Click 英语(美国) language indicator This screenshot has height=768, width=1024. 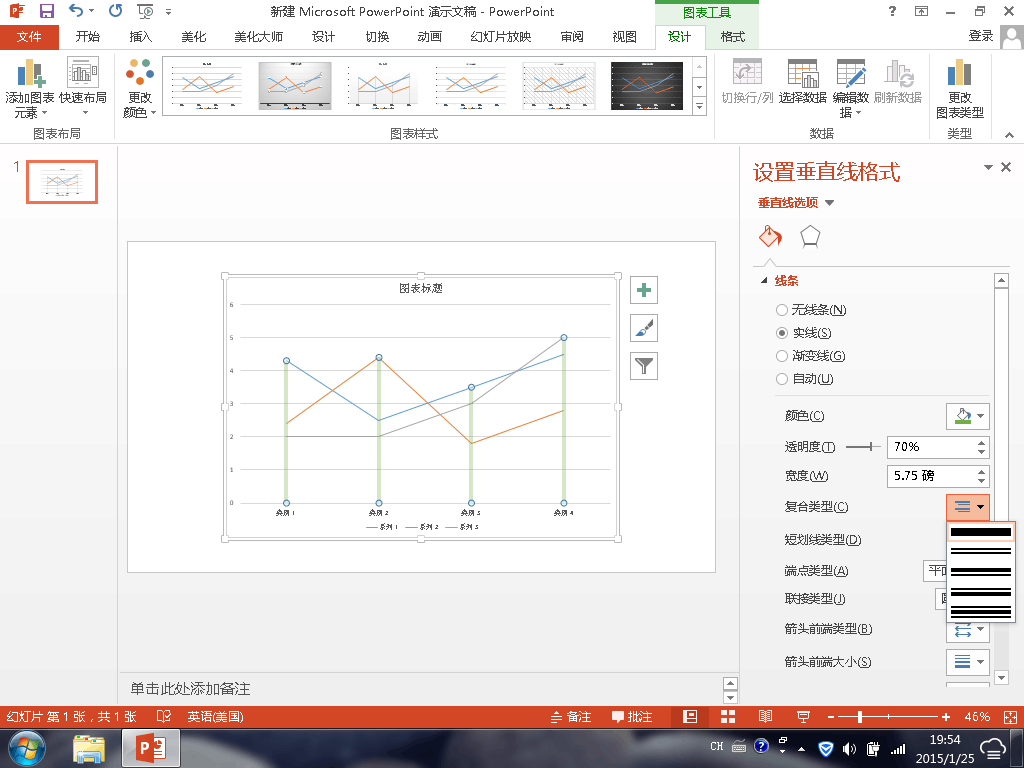pos(216,716)
